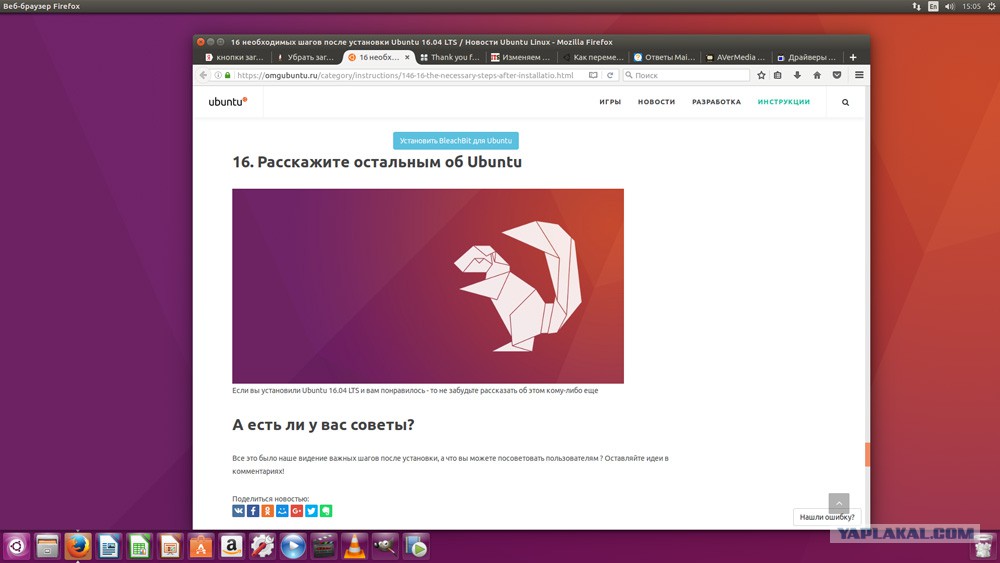Click the Поиск search field
This screenshot has height=563, width=1000.
point(686,75)
